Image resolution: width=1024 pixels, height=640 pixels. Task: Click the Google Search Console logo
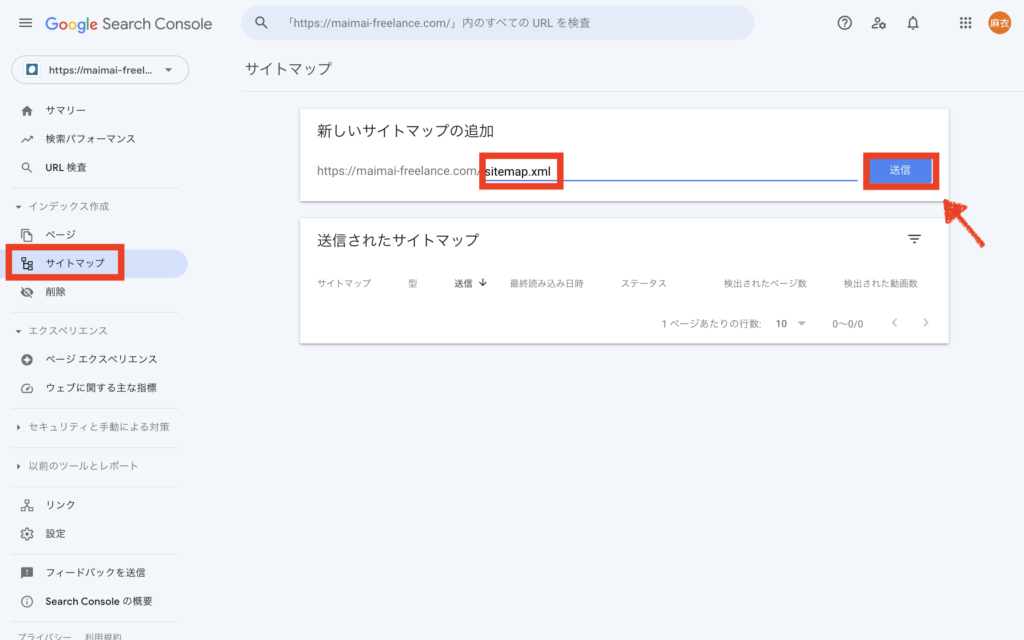coord(129,24)
